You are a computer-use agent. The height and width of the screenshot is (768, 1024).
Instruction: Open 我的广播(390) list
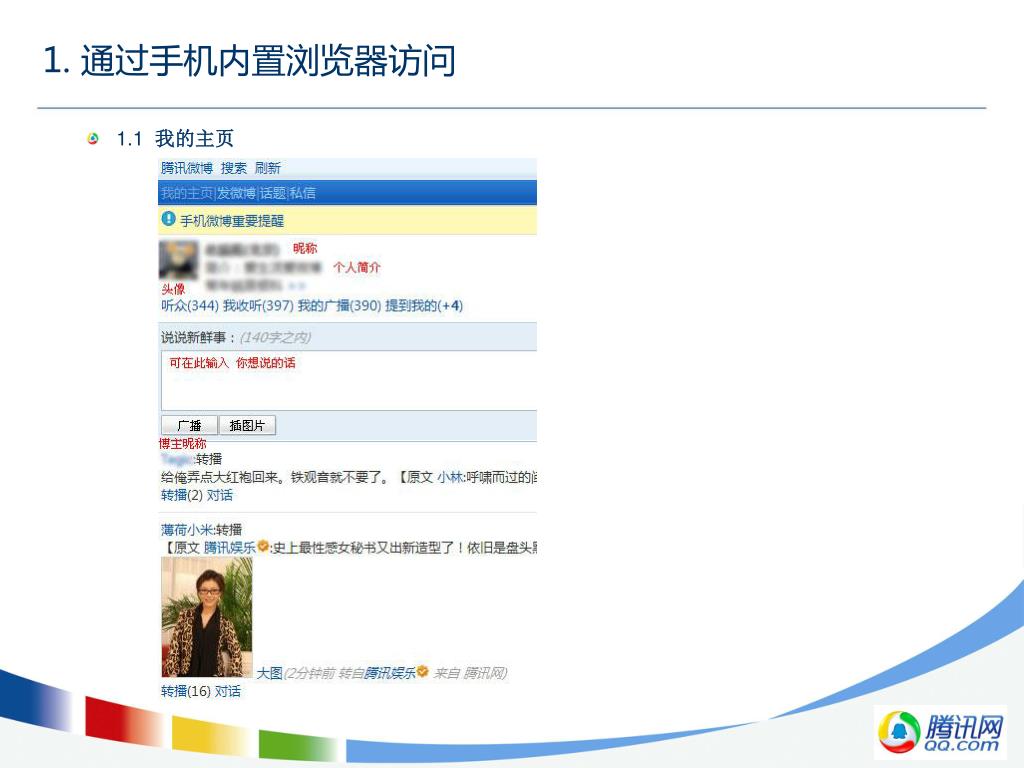[339, 306]
